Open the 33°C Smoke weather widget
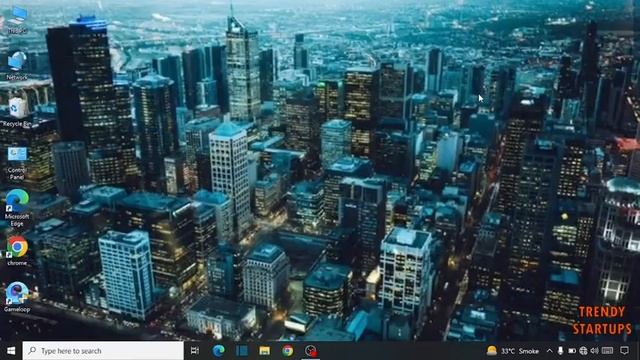This screenshot has height=360, width=640. pos(513,351)
